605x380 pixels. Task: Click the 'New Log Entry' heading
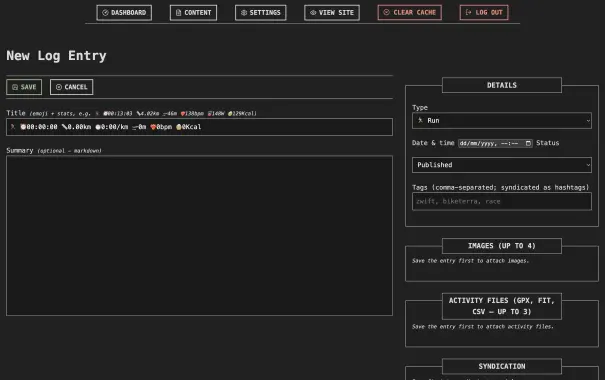pos(56,56)
